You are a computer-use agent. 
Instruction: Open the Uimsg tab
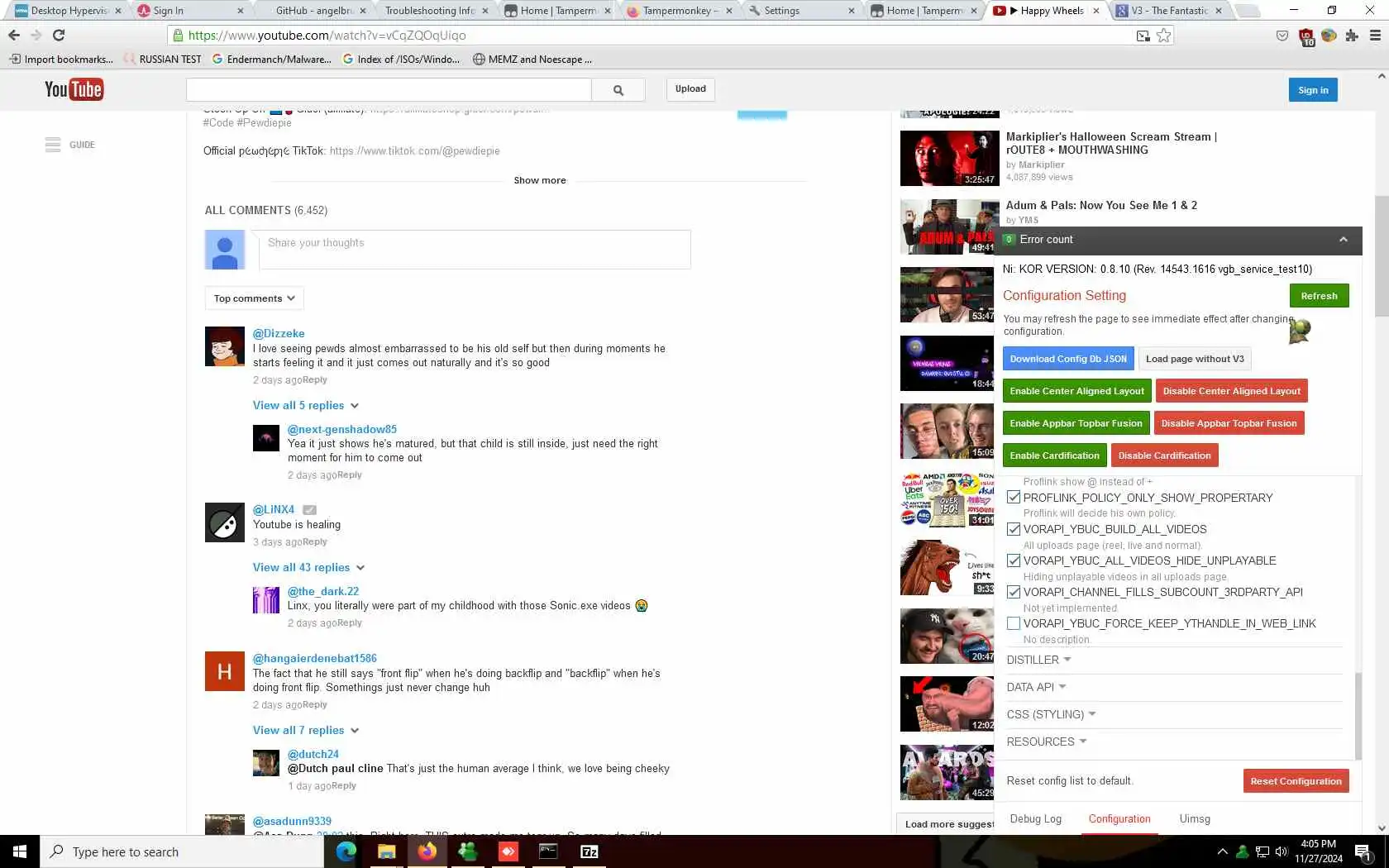1195,819
